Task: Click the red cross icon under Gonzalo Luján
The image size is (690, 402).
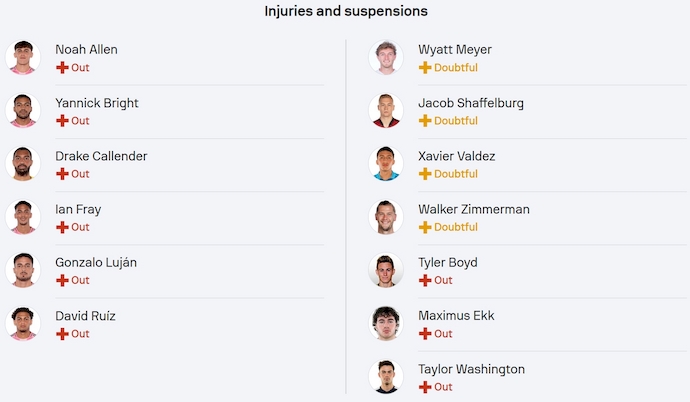Action: tap(62, 280)
